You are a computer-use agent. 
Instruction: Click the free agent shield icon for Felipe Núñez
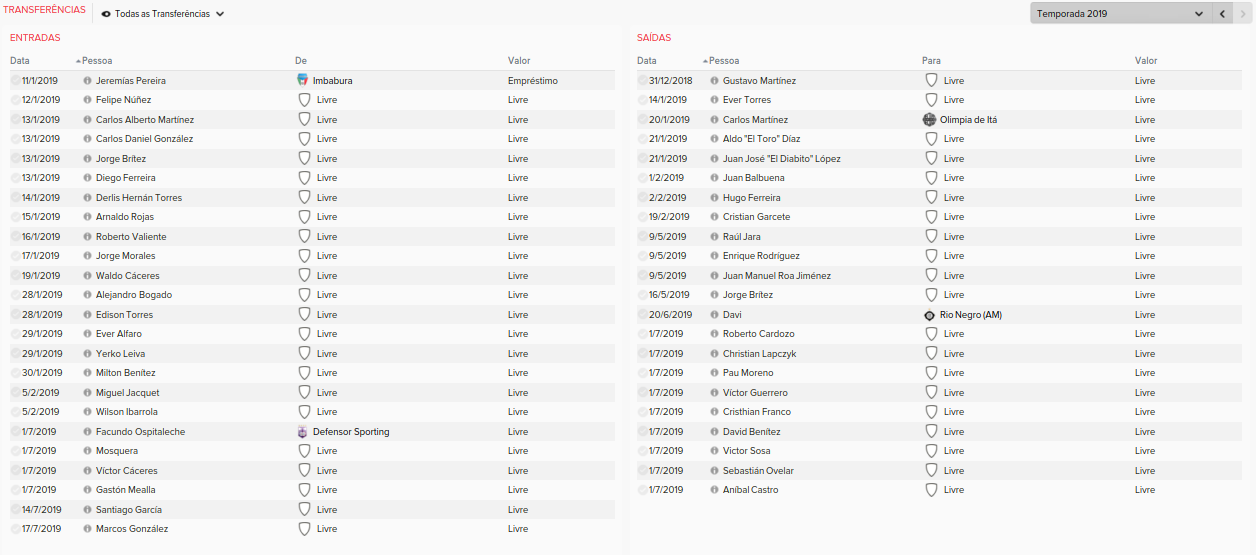tap(305, 100)
